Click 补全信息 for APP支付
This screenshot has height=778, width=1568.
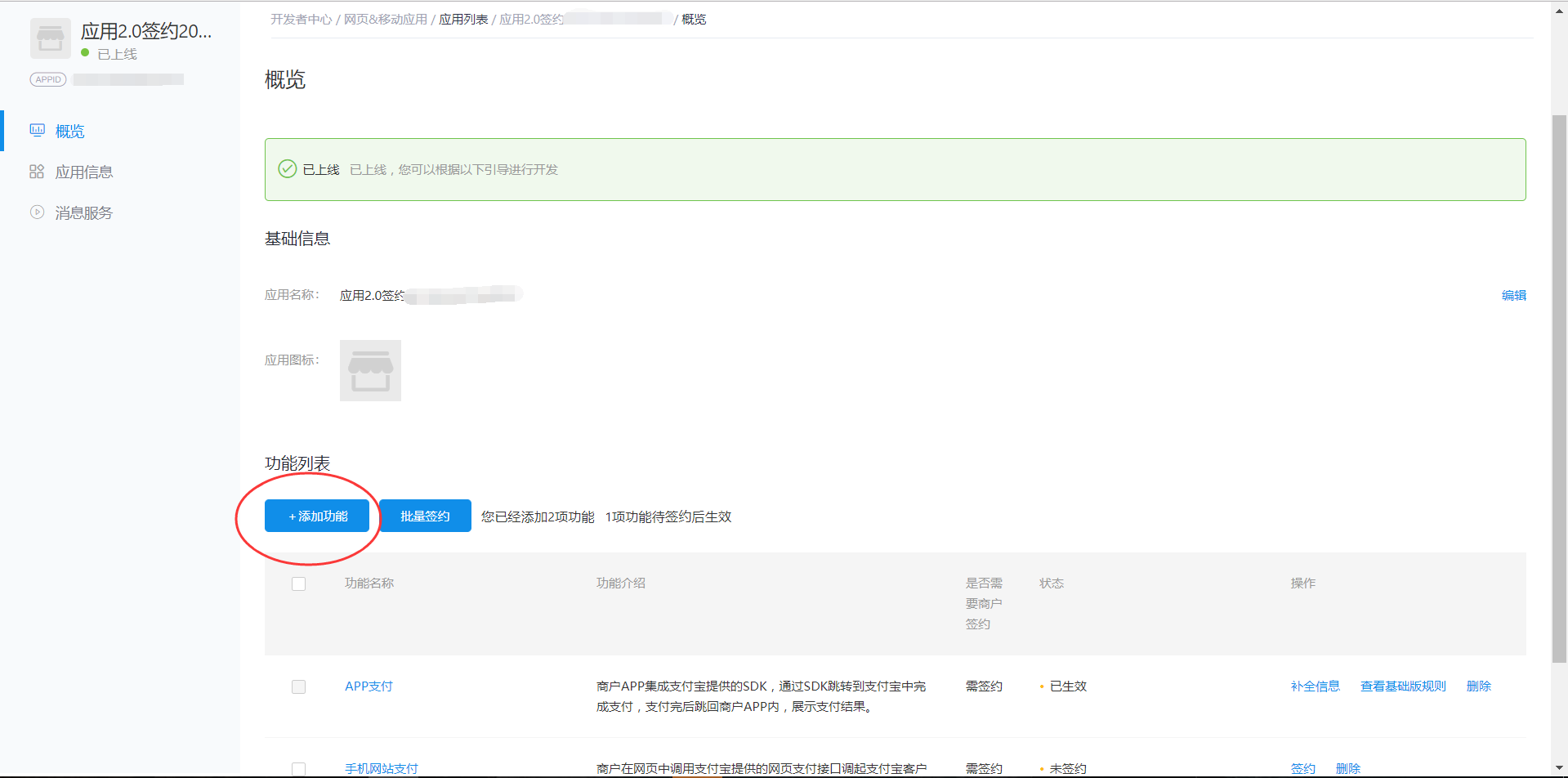click(x=1316, y=686)
